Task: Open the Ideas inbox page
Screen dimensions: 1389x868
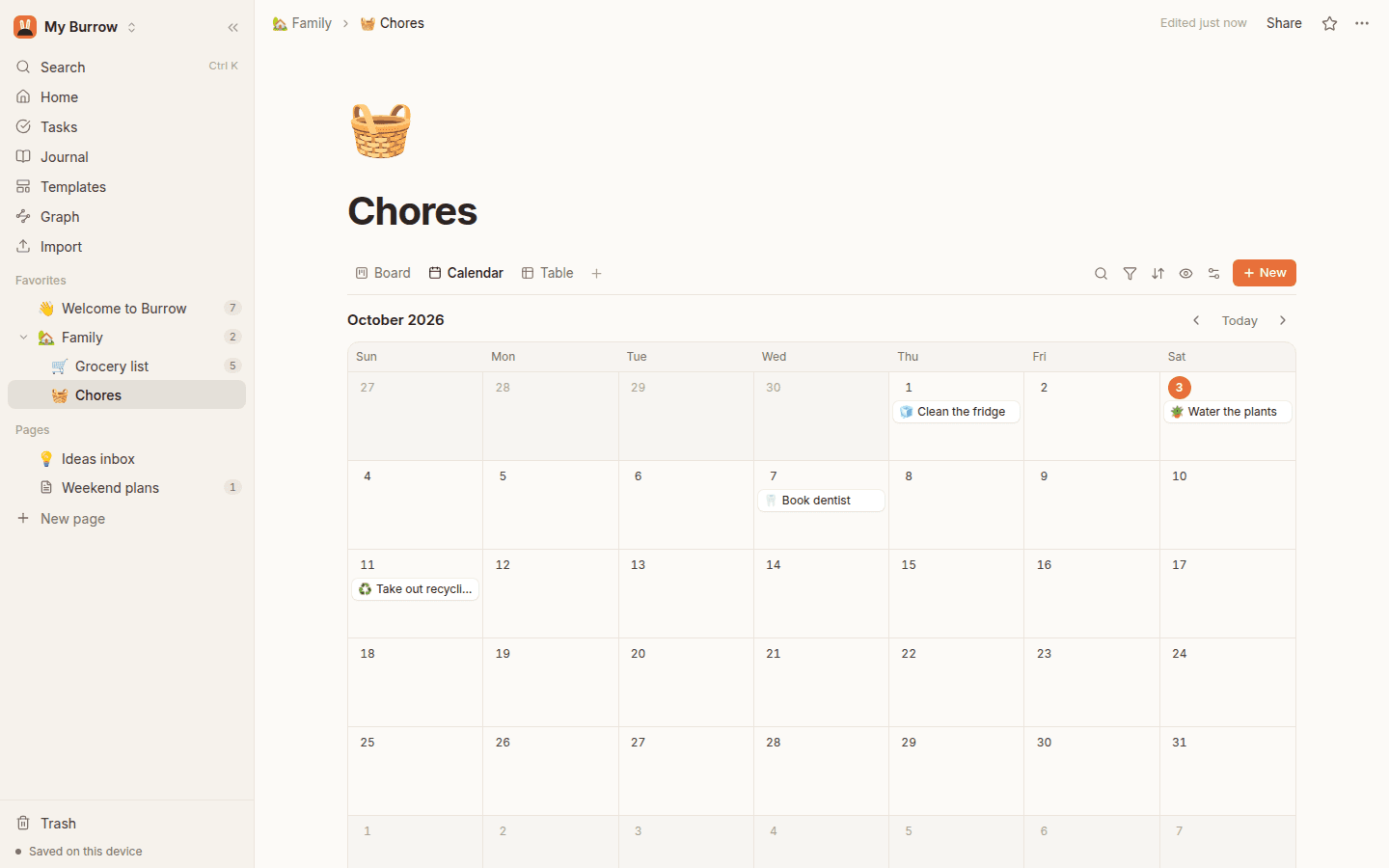Action: 126,458
